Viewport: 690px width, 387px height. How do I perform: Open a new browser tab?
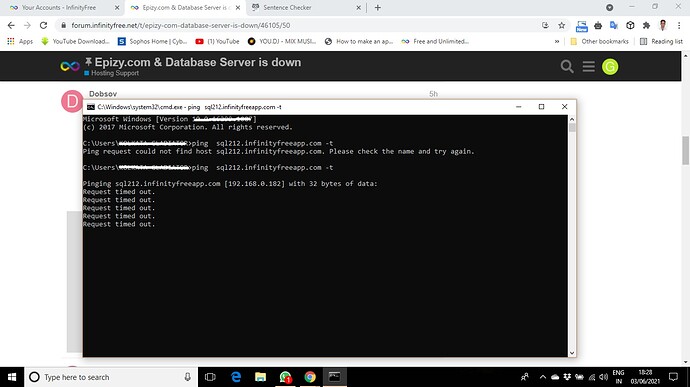click(x=378, y=7)
